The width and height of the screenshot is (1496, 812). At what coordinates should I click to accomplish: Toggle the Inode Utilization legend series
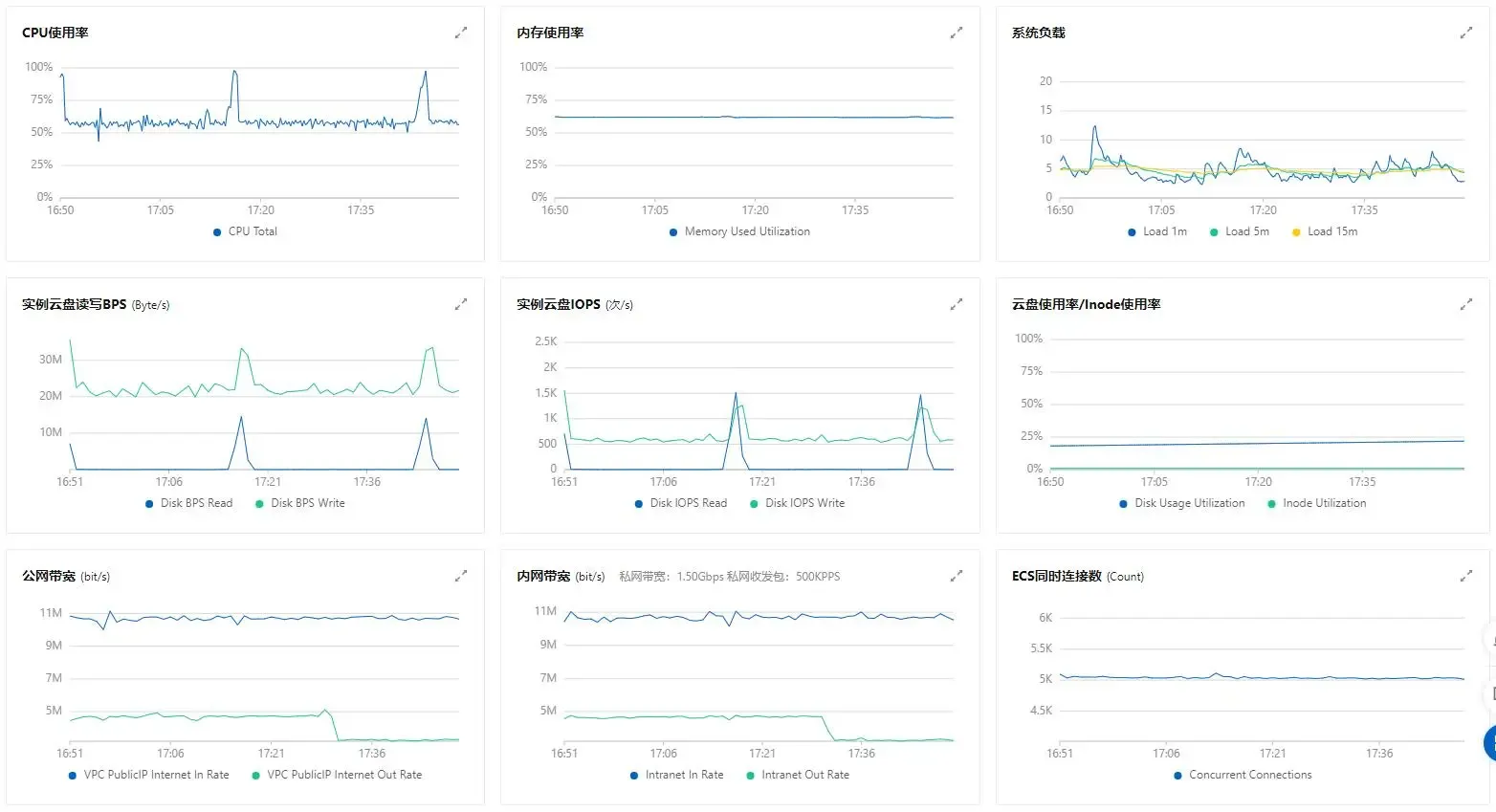[x=1317, y=503]
